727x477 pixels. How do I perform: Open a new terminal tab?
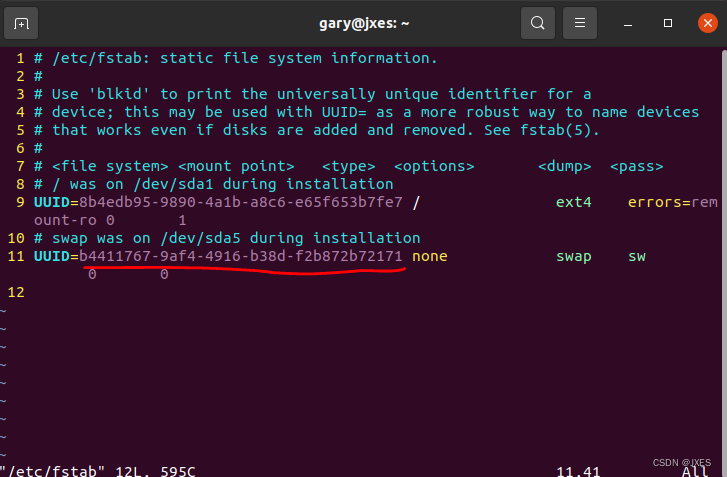(x=21, y=23)
